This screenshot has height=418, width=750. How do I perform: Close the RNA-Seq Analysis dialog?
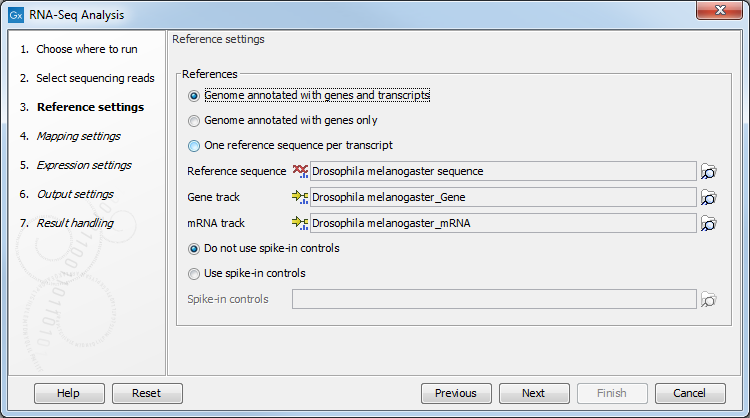point(719,11)
